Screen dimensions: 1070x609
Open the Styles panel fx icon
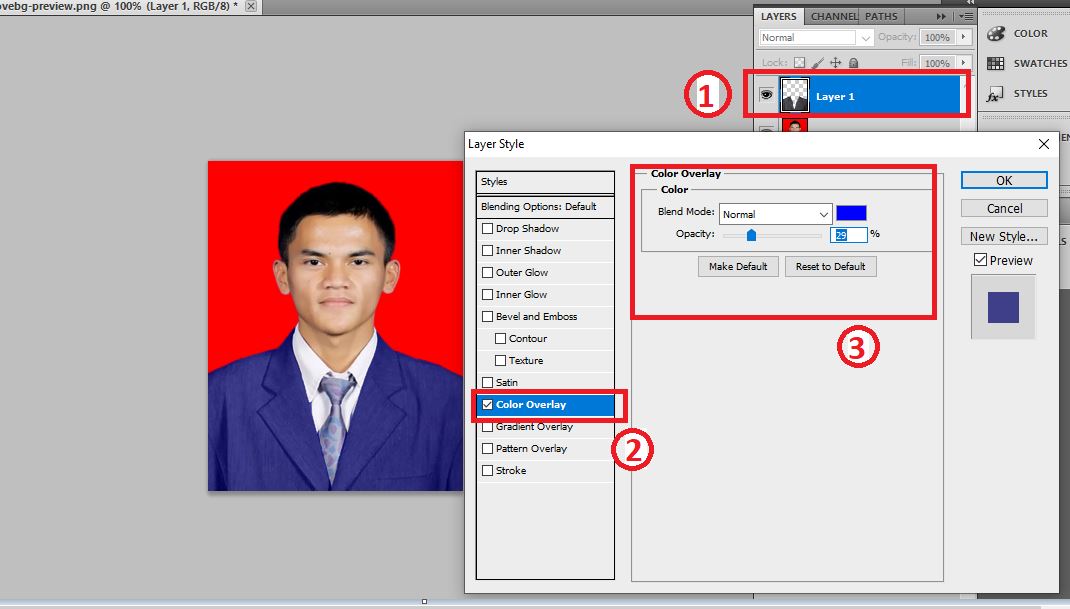click(996, 94)
